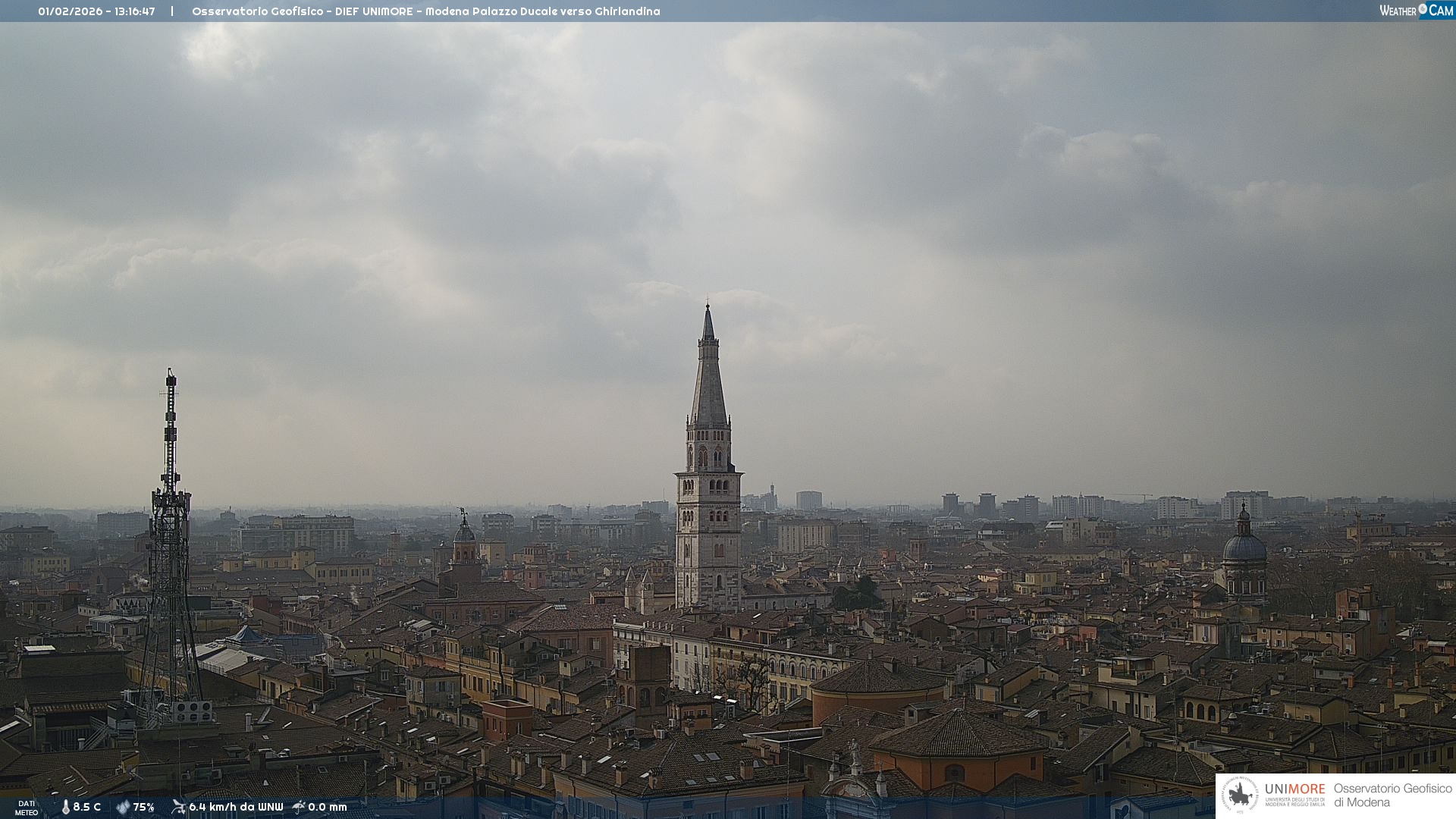Click the UNIMORE circular seal emblem
Image resolution: width=1456 pixels, height=819 pixels.
(x=1240, y=795)
